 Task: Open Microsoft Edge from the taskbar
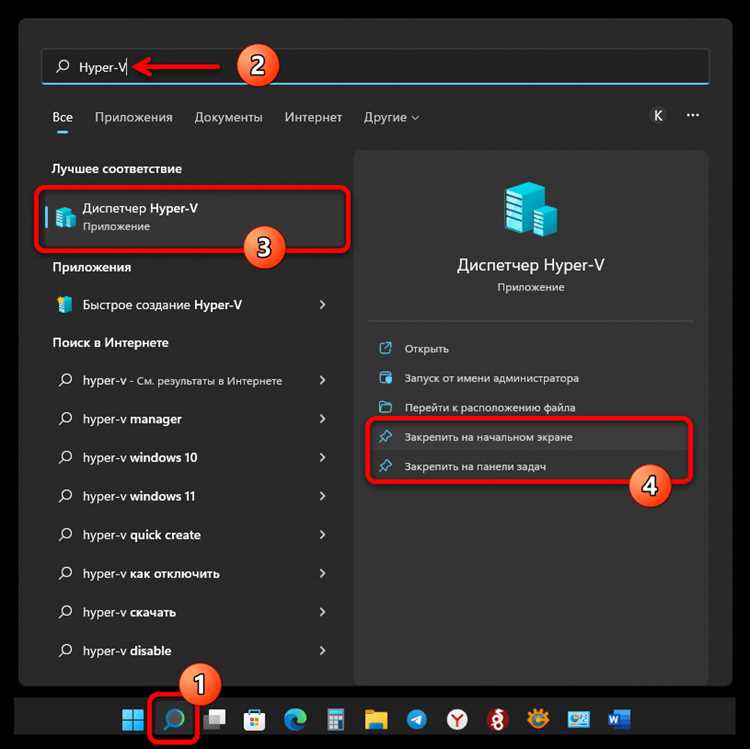(x=295, y=719)
